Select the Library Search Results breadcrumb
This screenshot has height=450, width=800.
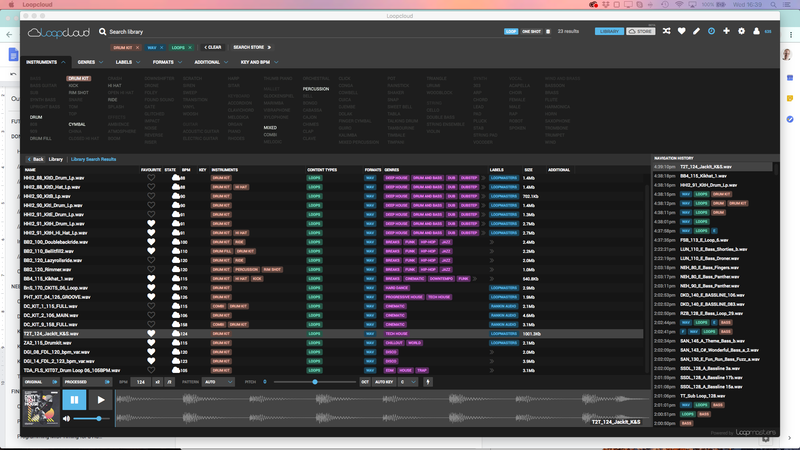(x=93, y=159)
